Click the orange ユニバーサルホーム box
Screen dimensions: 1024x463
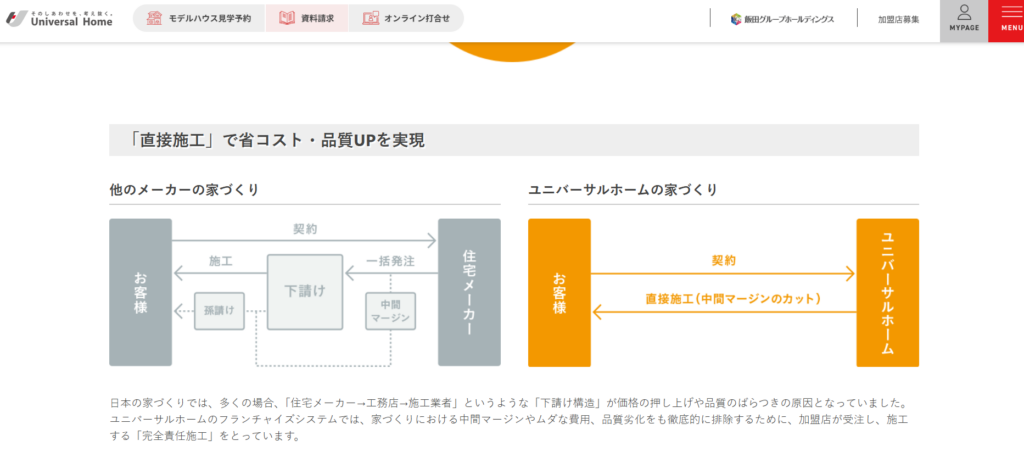point(888,292)
